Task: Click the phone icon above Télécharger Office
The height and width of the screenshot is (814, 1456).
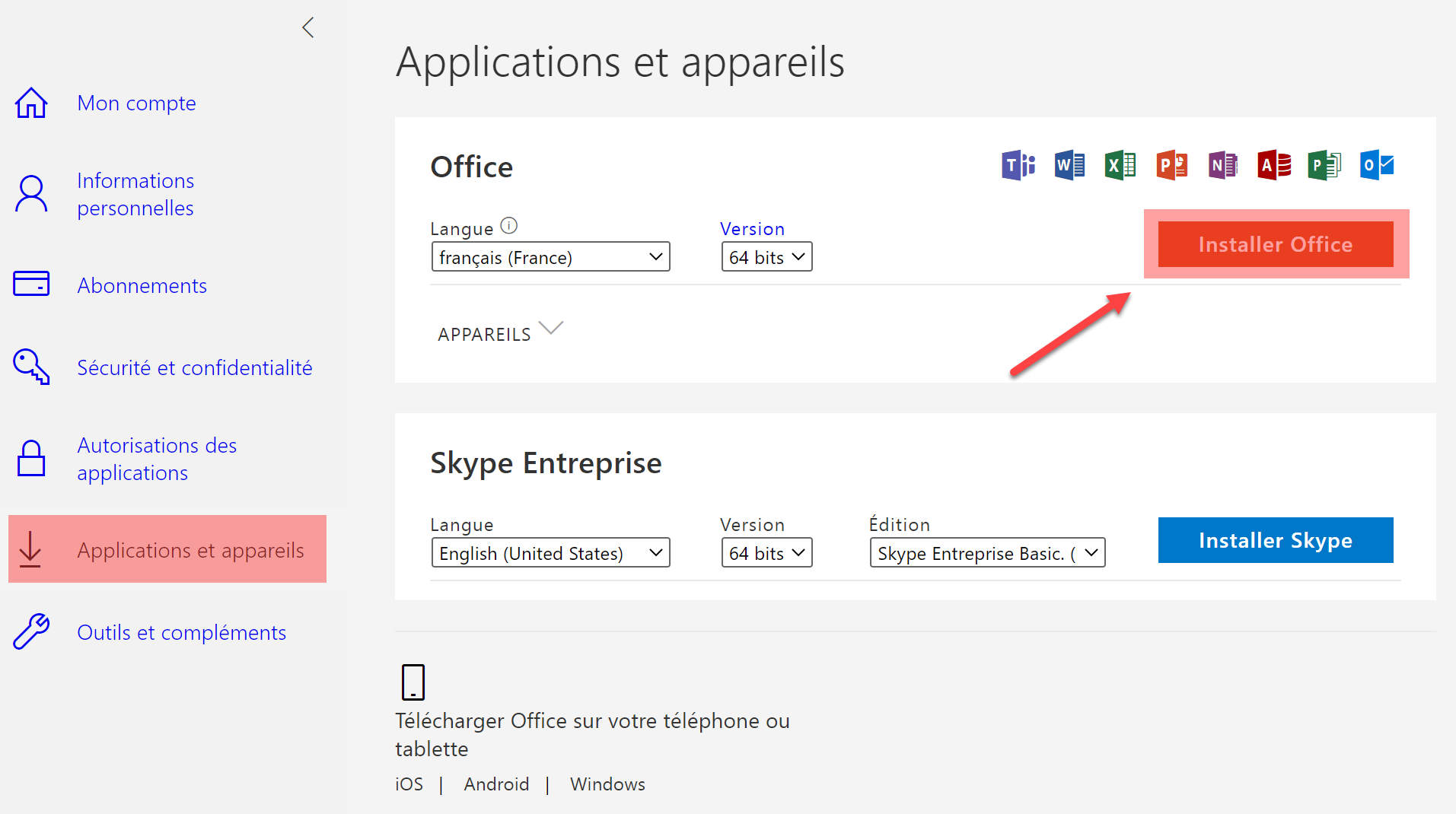Action: (x=413, y=682)
